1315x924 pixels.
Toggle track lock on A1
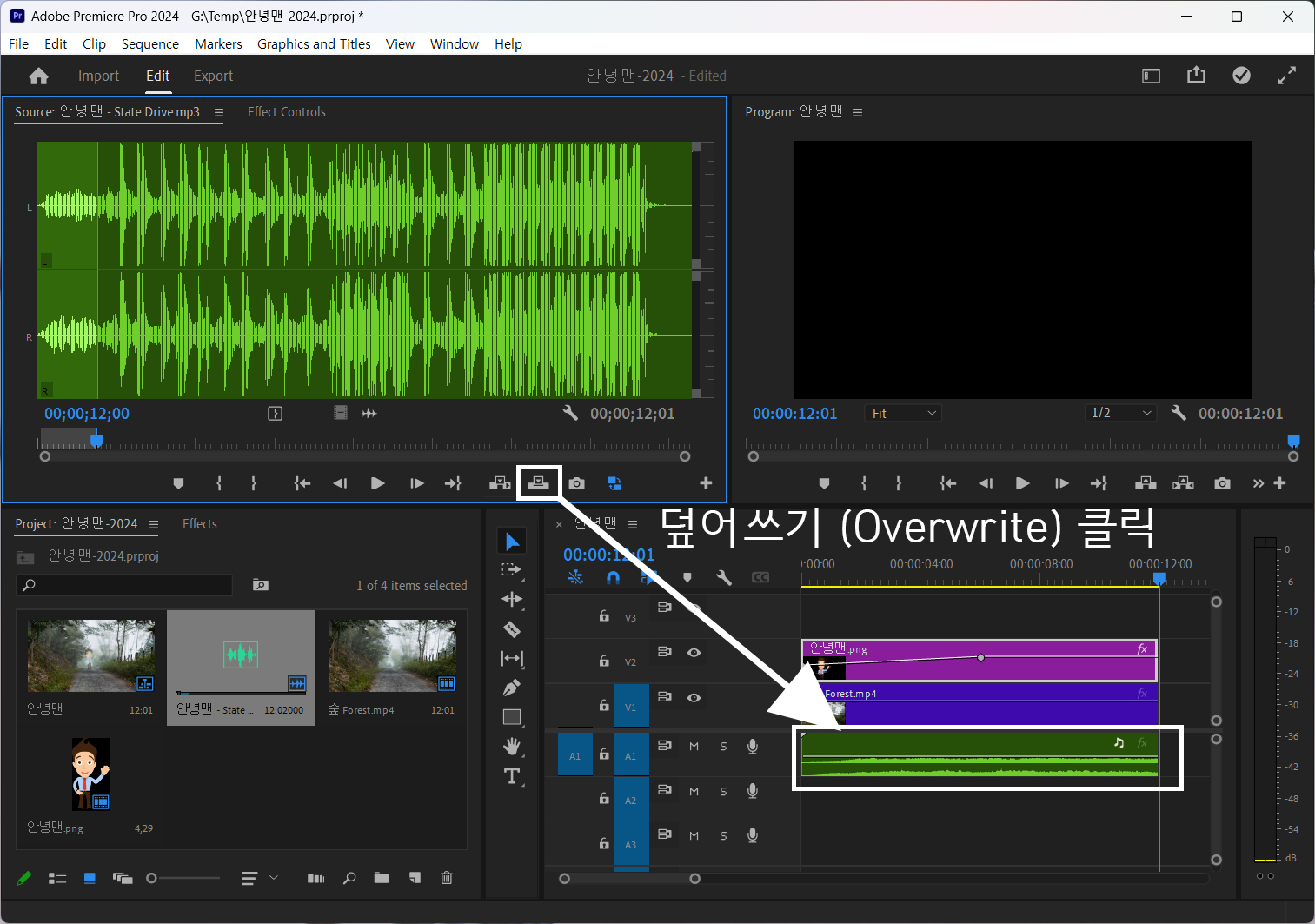[604, 754]
